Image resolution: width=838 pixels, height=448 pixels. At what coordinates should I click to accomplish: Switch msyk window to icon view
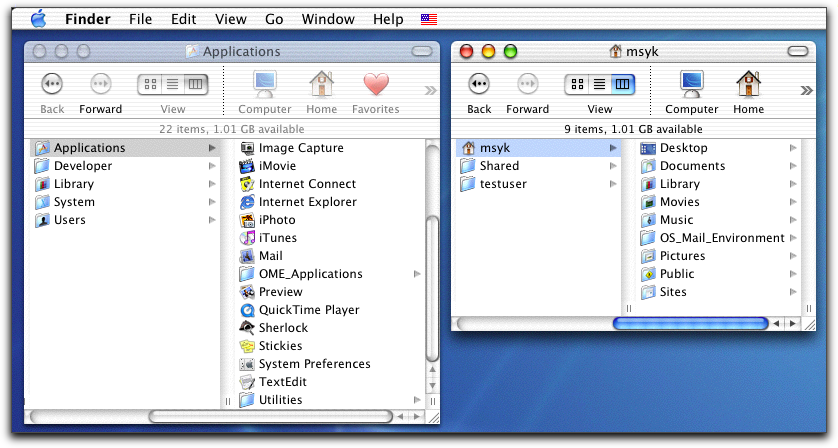[x=577, y=85]
